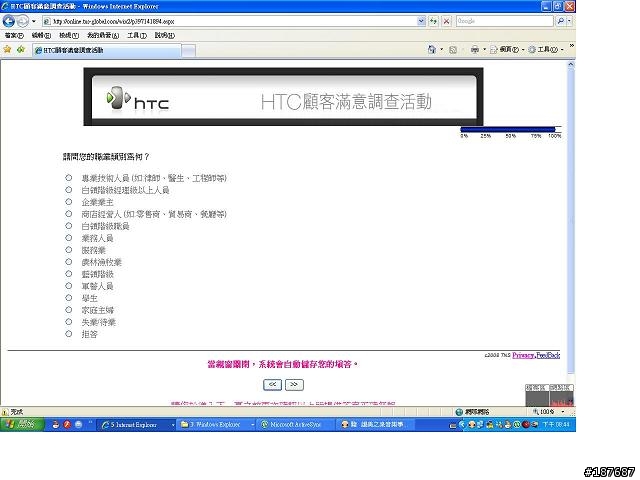Click the red round quick launch icon
Screen dimensions: 640x480
pos(67,424)
